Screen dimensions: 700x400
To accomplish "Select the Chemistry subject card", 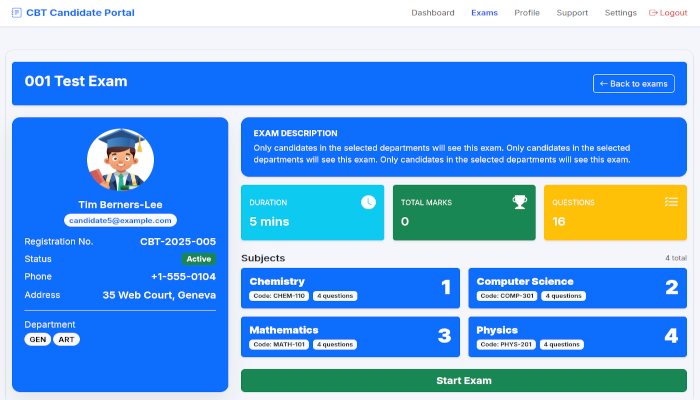I will point(350,287).
